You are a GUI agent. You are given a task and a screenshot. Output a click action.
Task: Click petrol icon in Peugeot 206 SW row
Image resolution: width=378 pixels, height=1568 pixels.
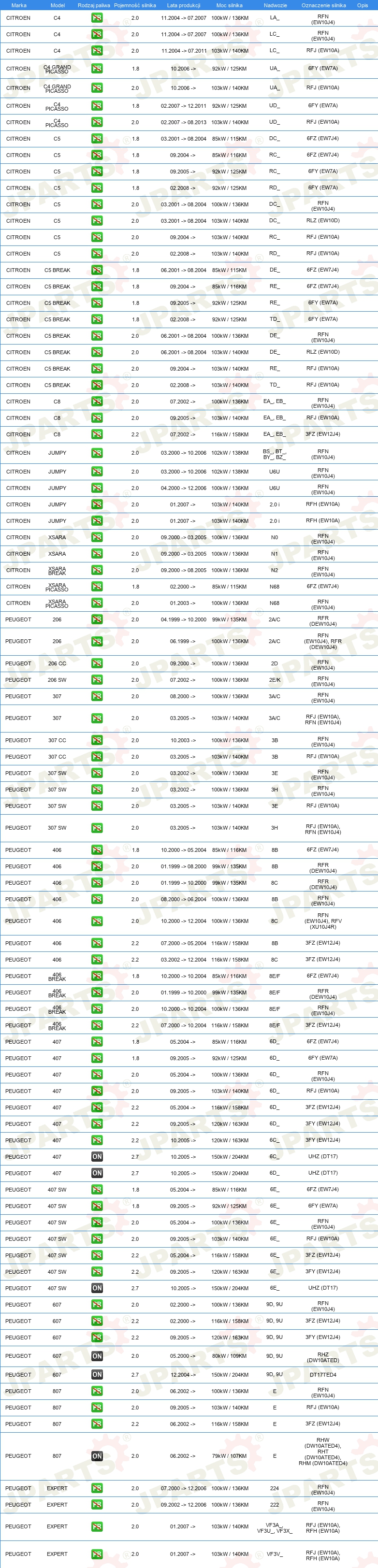coord(97,680)
